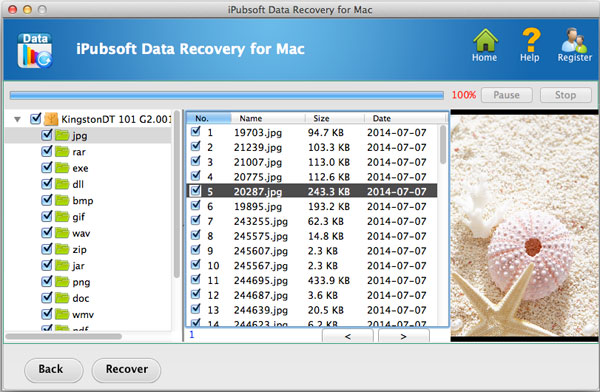
Task: Click the page number 1 indicator
Action: pos(192,335)
